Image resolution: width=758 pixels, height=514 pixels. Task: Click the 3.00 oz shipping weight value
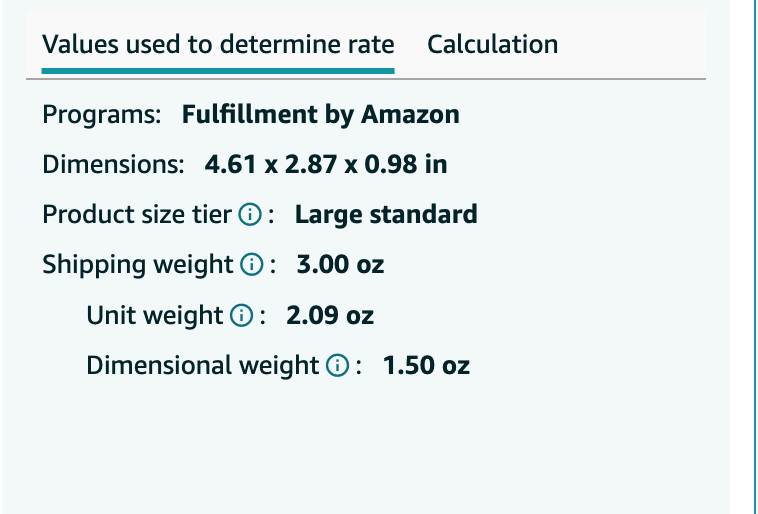coord(340,264)
